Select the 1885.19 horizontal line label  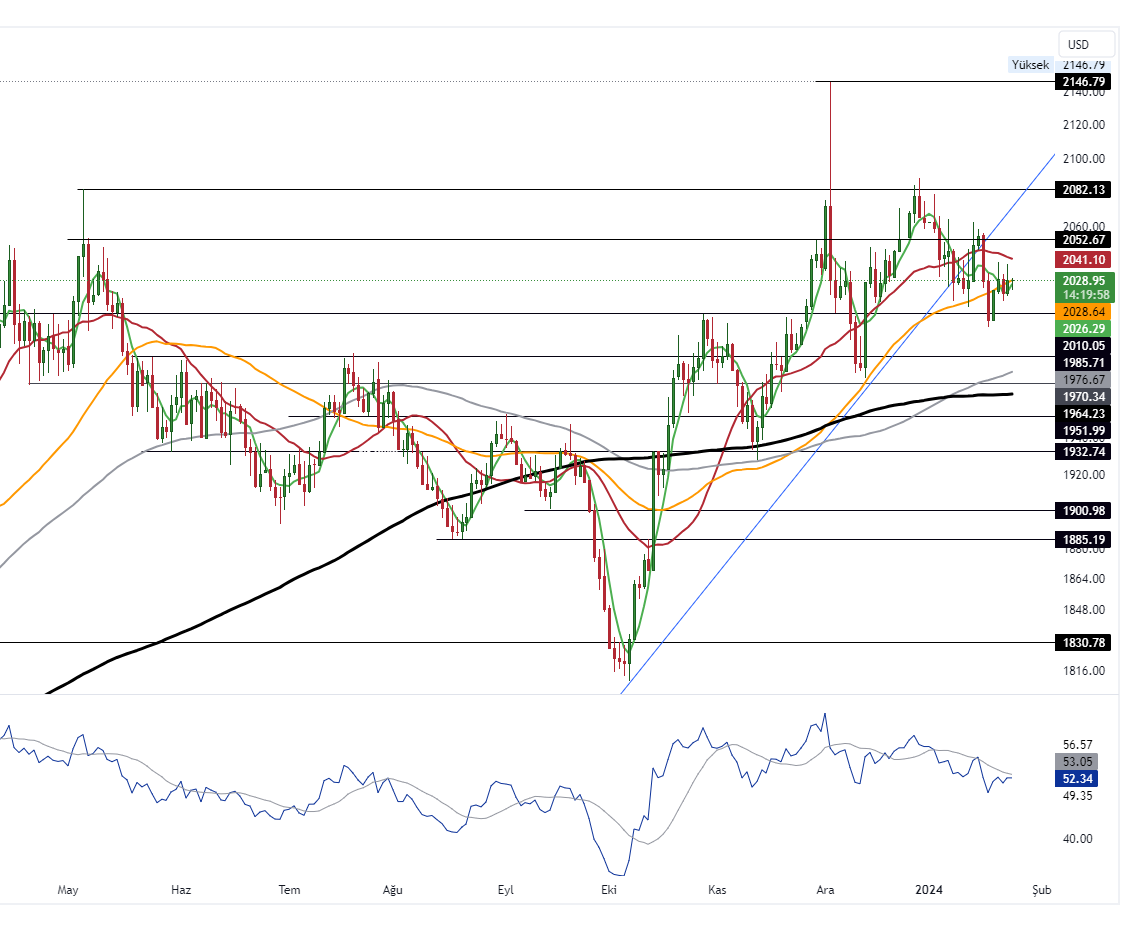pos(1085,539)
